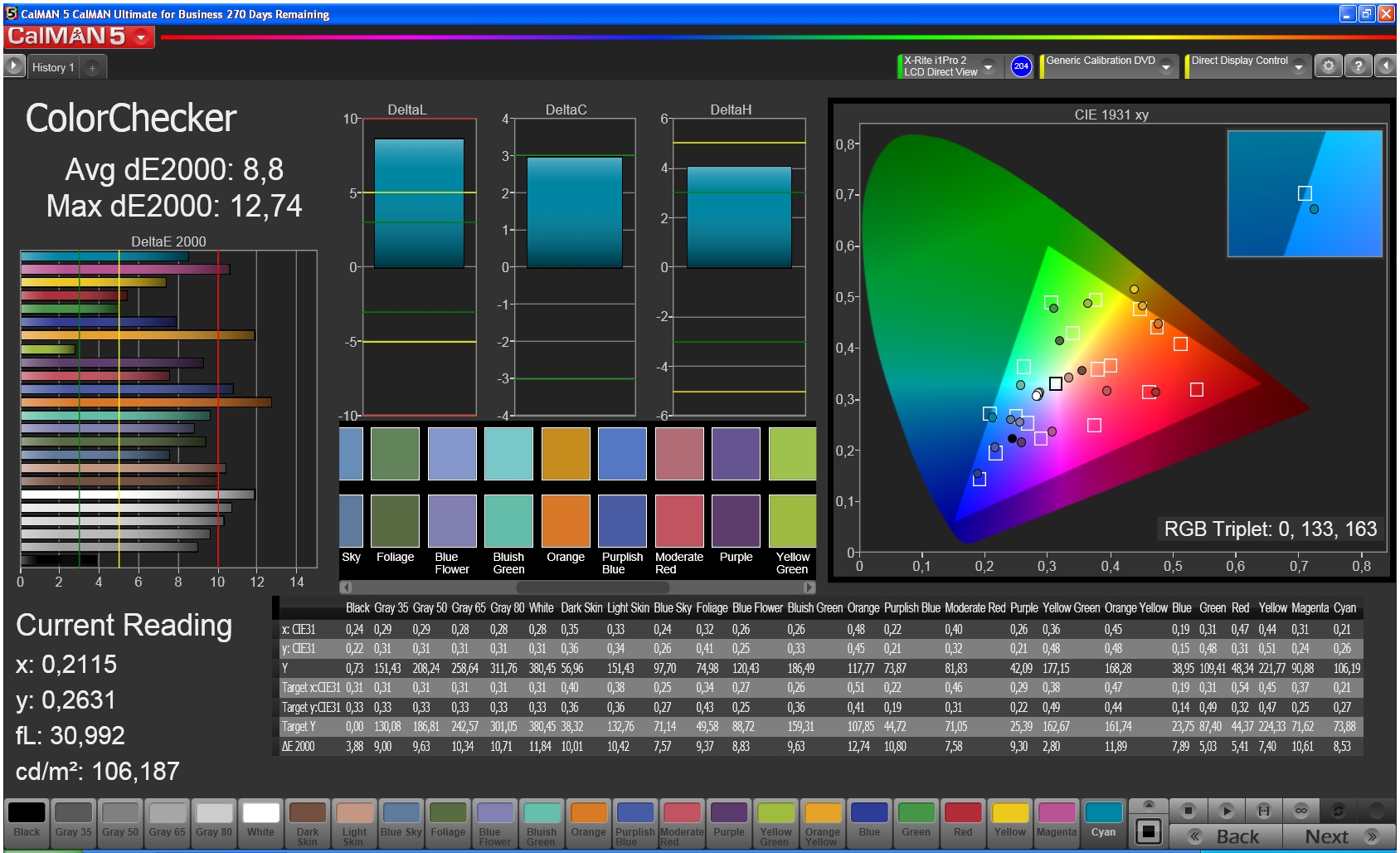Click the Target Y row label
The image size is (1400, 853).
coord(299,727)
